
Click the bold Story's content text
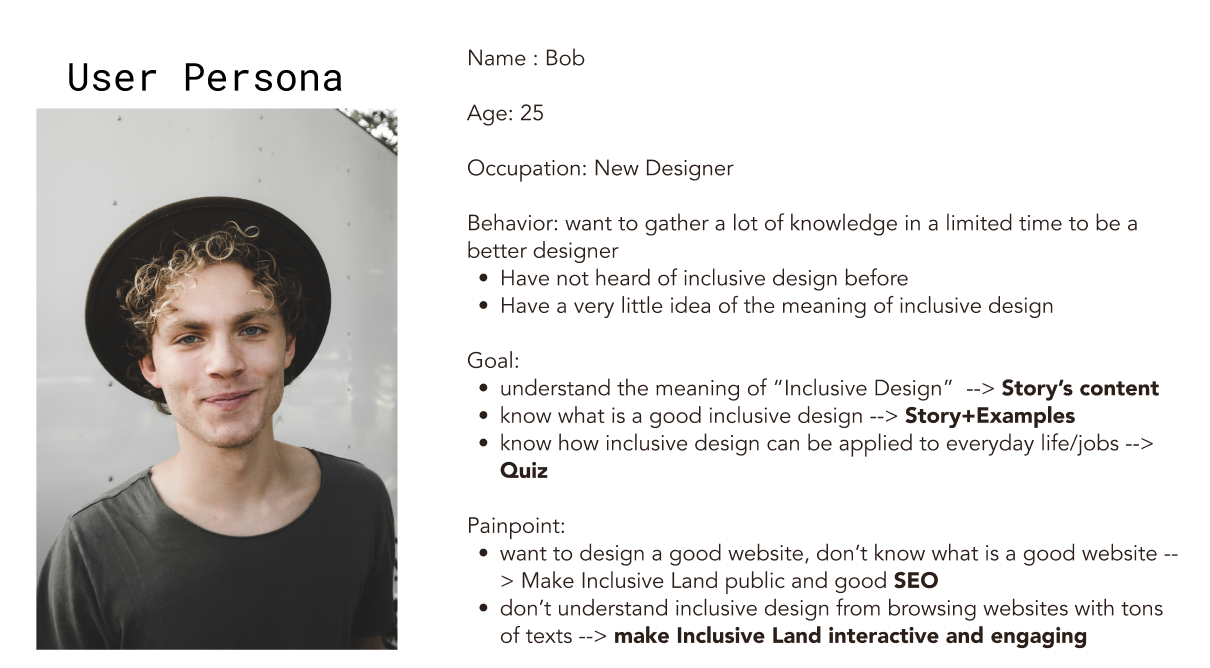pyautogui.click(x=1080, y=388)
